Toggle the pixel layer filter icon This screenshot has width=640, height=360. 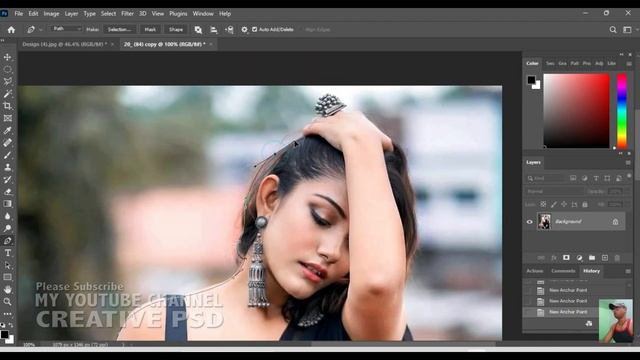point(573,178)
